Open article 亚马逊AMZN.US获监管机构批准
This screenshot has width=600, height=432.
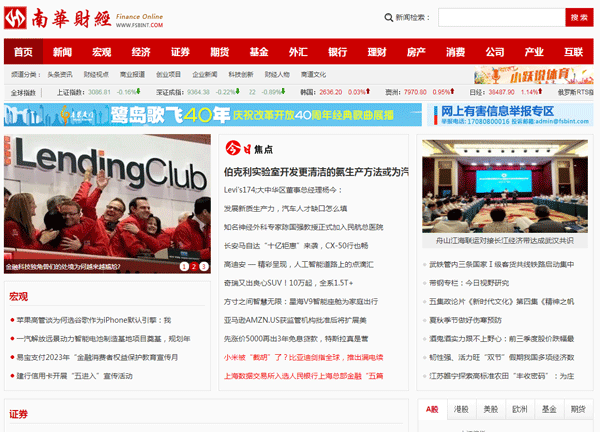coord(295,320)
